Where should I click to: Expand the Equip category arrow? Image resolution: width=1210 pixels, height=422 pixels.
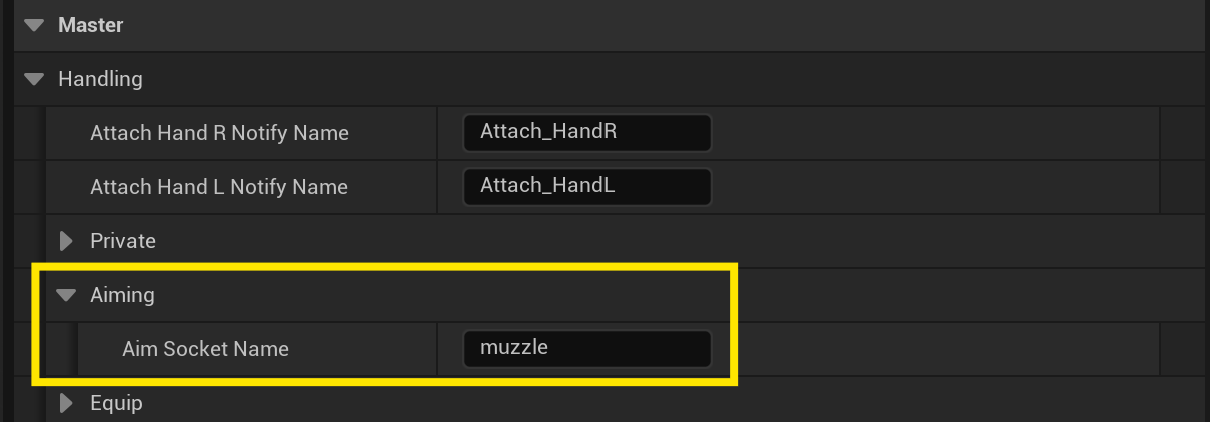67,403
